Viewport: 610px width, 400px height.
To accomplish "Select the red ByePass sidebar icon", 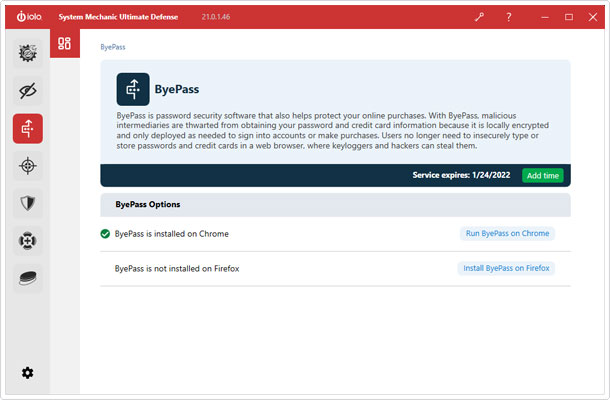I will (x=28, y=128).
